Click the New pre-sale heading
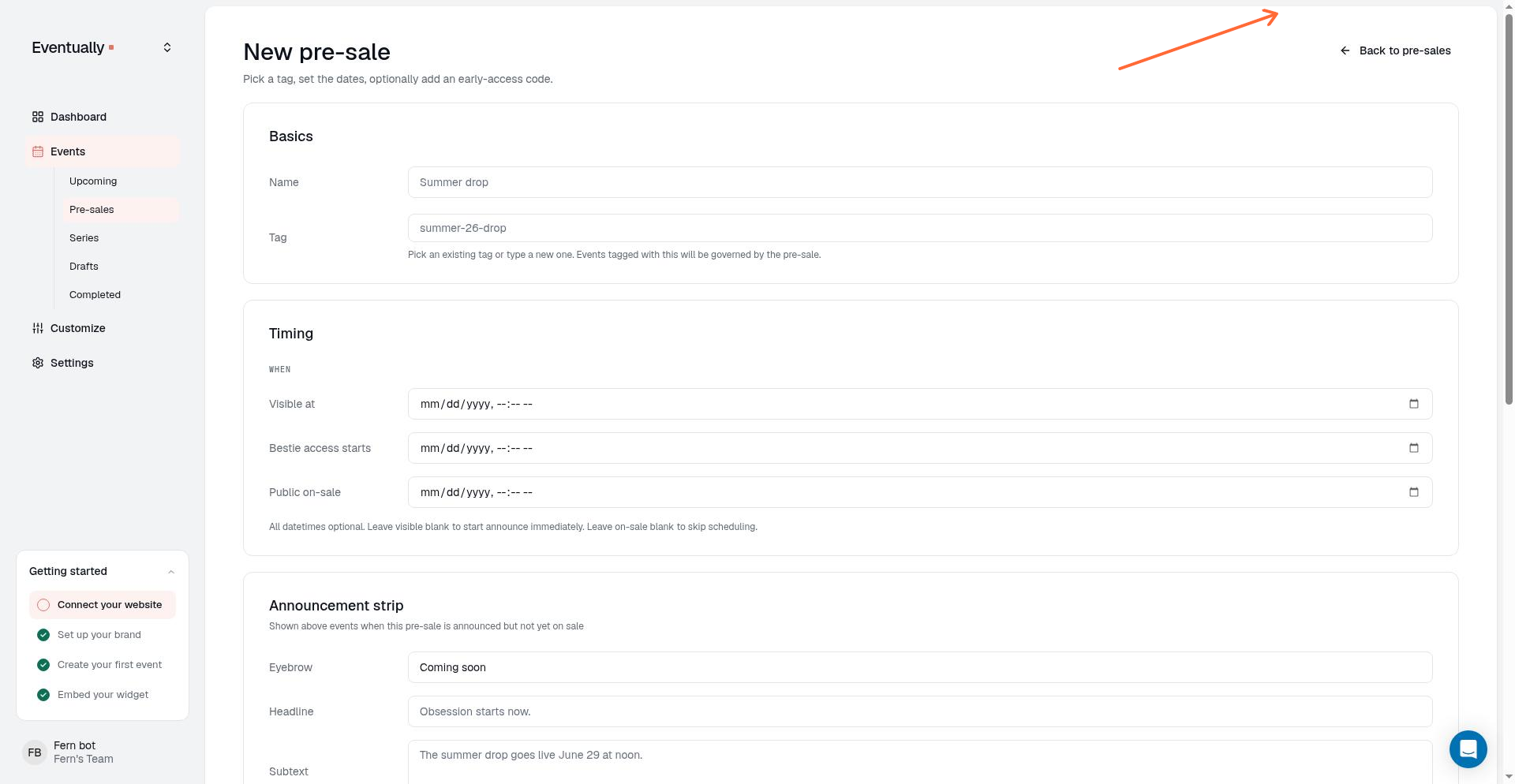The width and height of the screenshot is (1515, 784). [316, 52]
